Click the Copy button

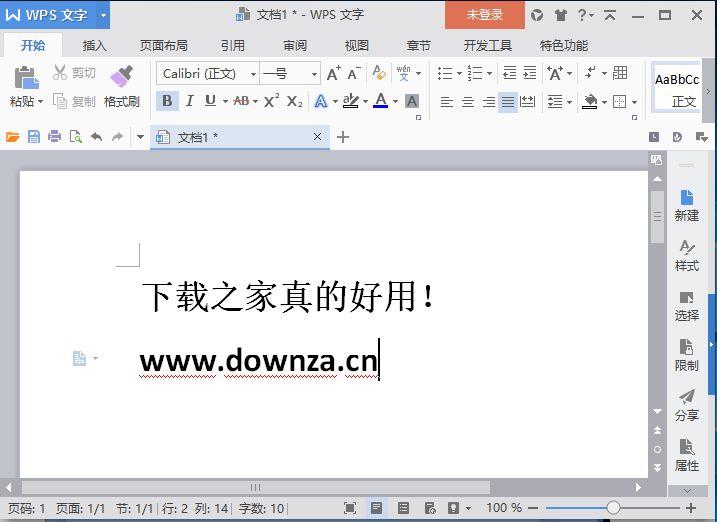(74, 101)
